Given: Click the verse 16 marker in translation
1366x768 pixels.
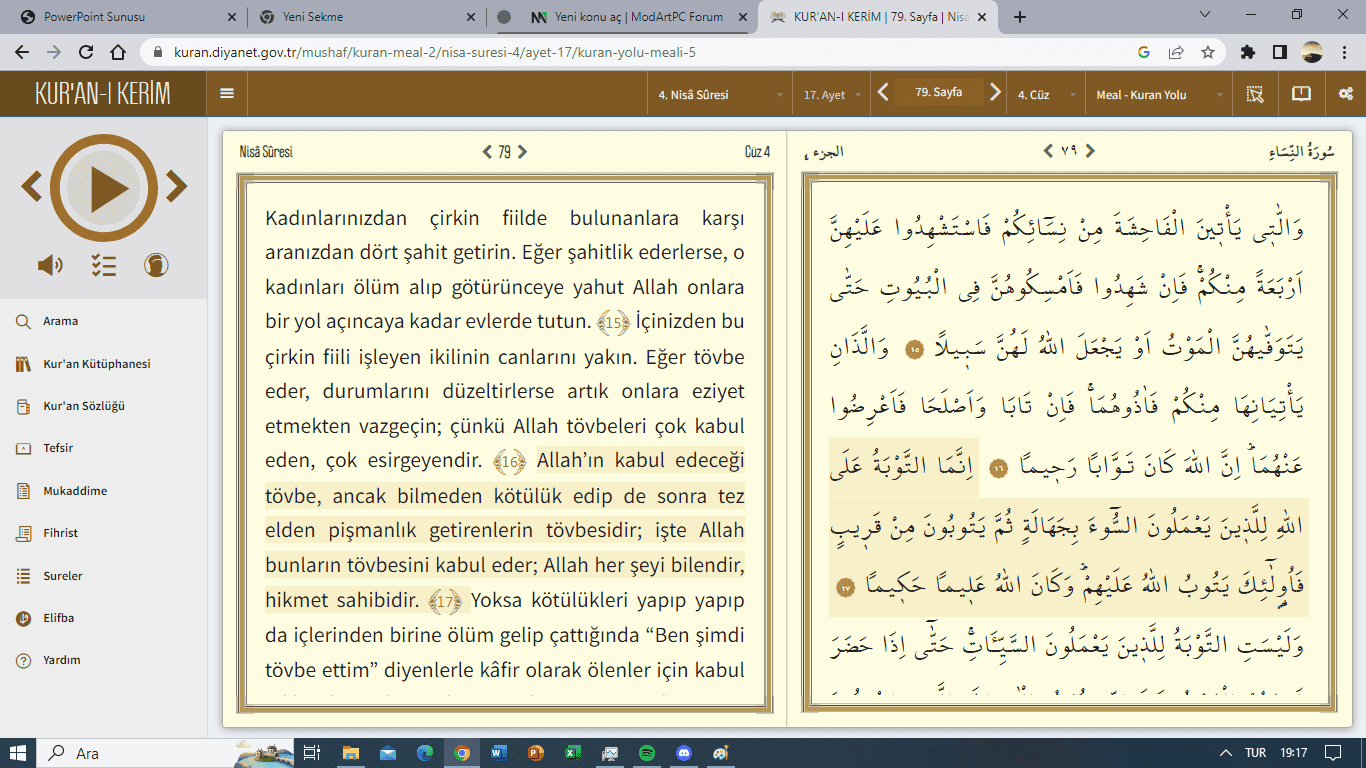Looking at the screenshot, I should (x=511, y=462).
